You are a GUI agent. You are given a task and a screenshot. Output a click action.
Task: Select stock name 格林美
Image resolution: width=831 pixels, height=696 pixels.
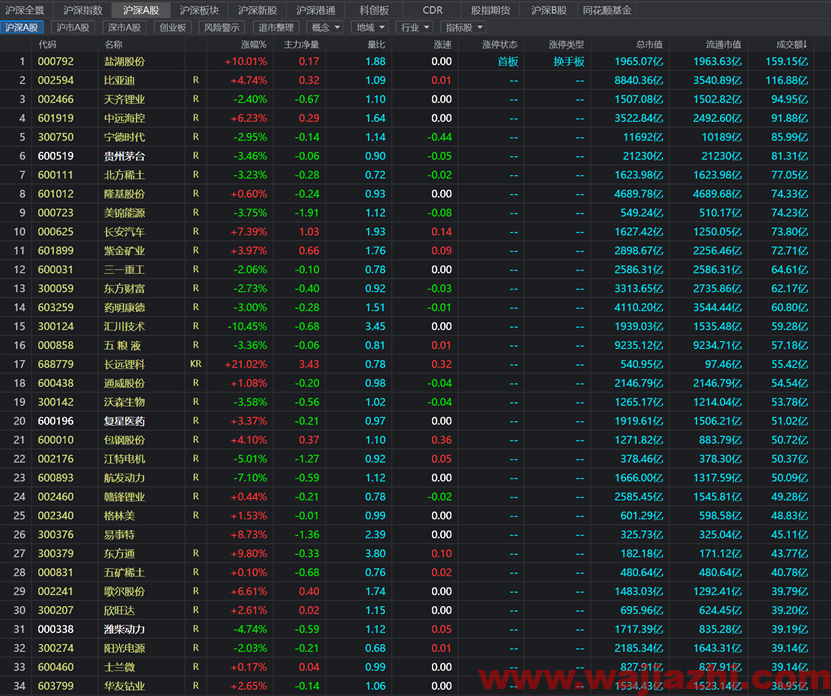(119, 516)
